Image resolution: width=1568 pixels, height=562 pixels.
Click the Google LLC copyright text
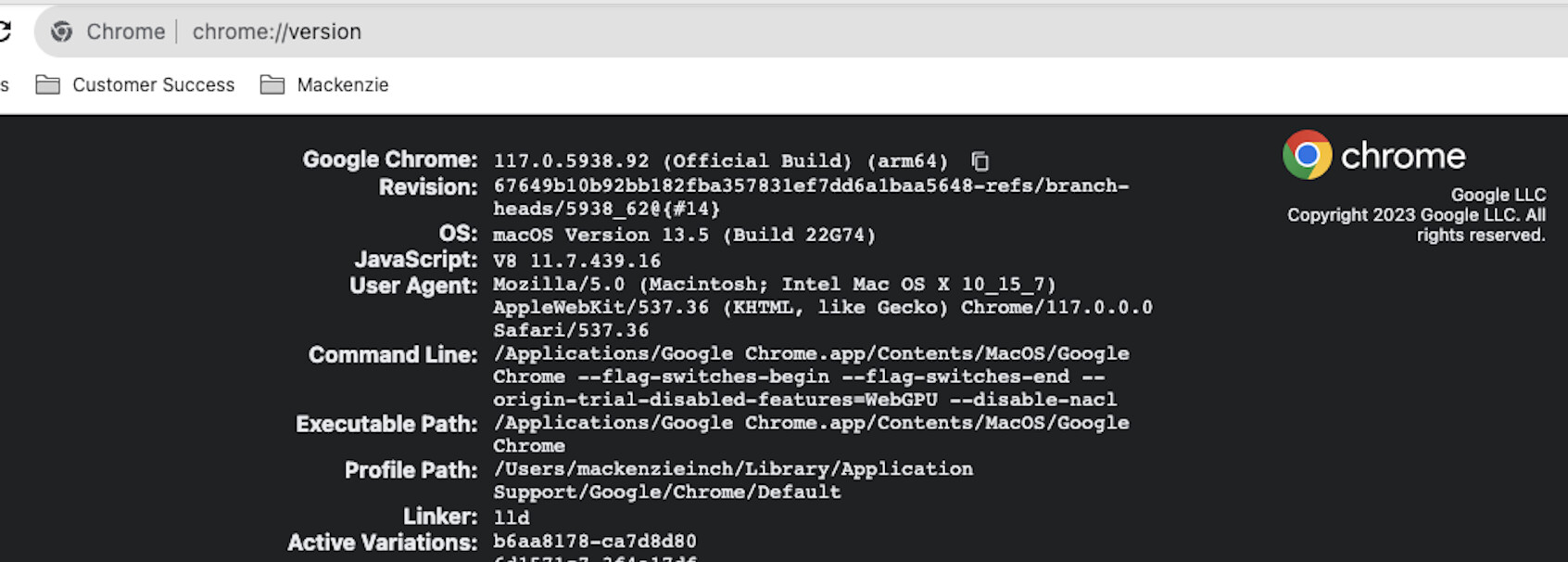[1415, 215]
